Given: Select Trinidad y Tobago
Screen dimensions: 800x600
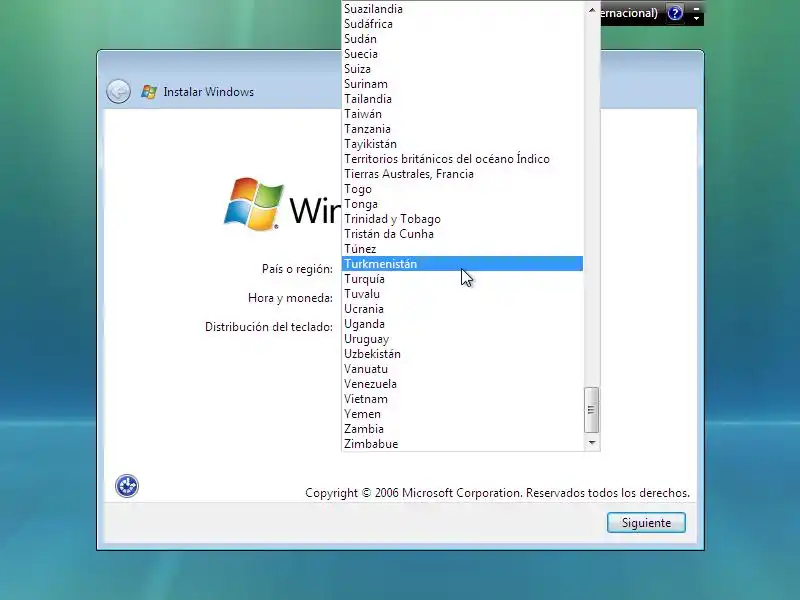Looking at the screenshot, I should 462,219.
